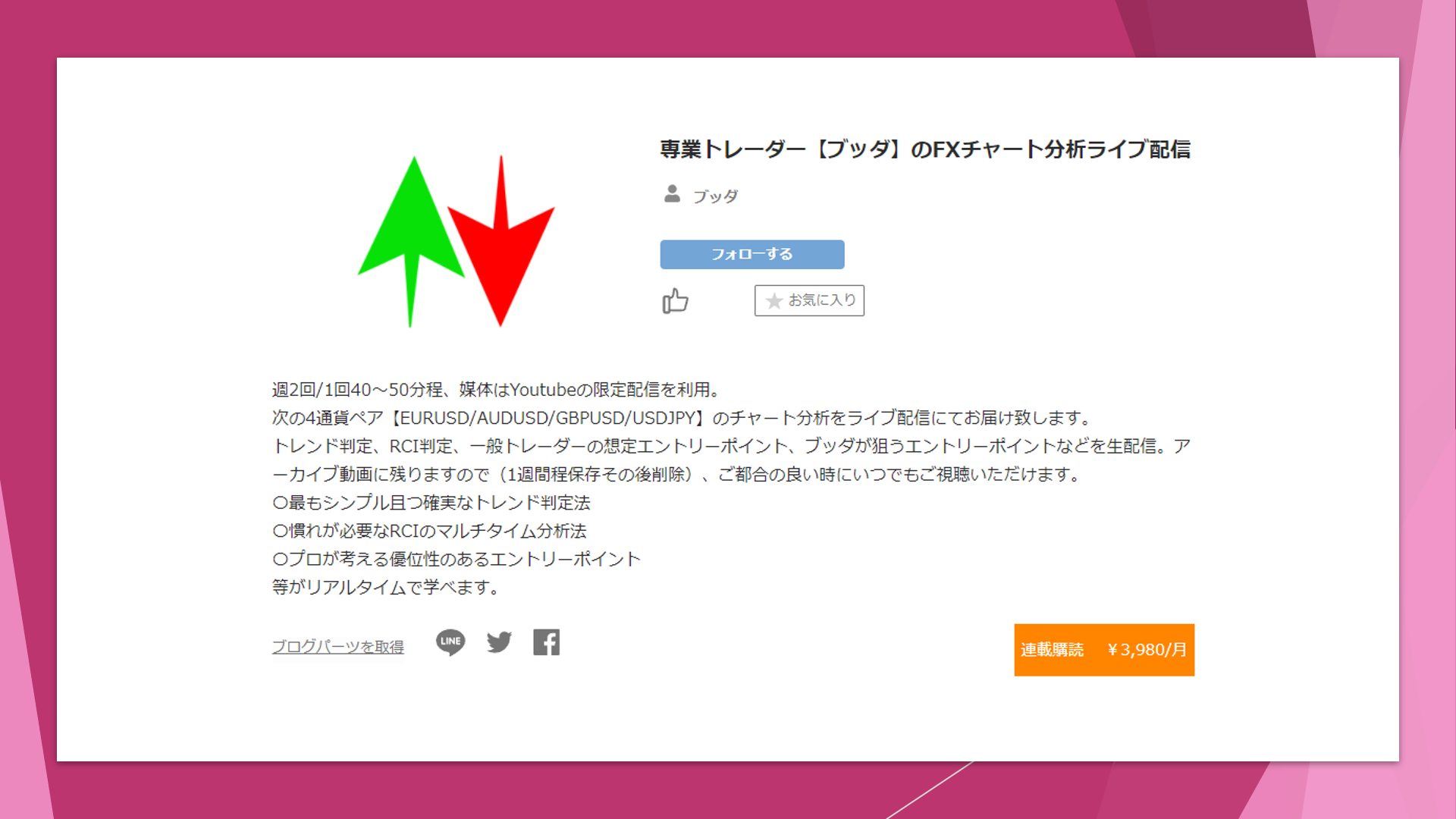Click the green and red arrows thumbnail
Screen dimensions: 1456x819
[x=456, y=241]
